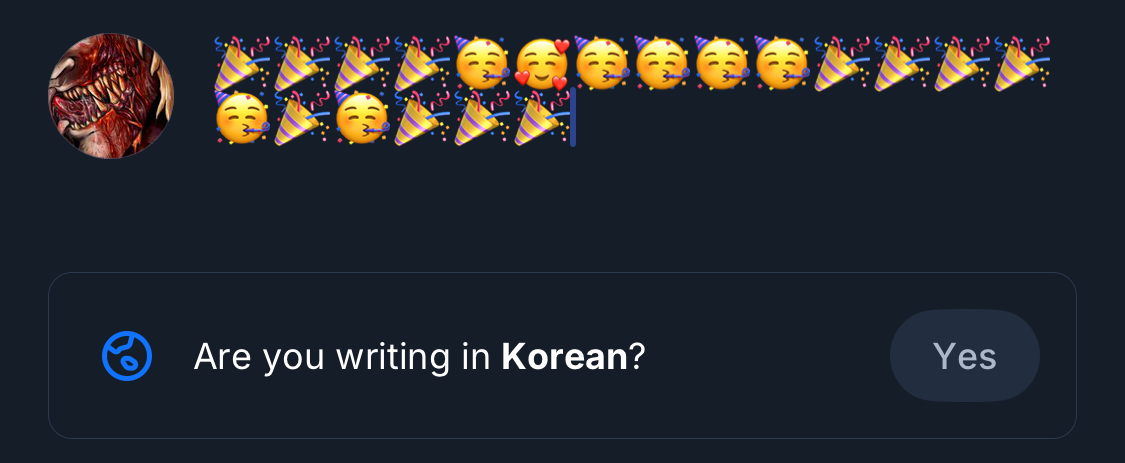
Task: Click the last party popper in top row
Action: coord(1022,62)
